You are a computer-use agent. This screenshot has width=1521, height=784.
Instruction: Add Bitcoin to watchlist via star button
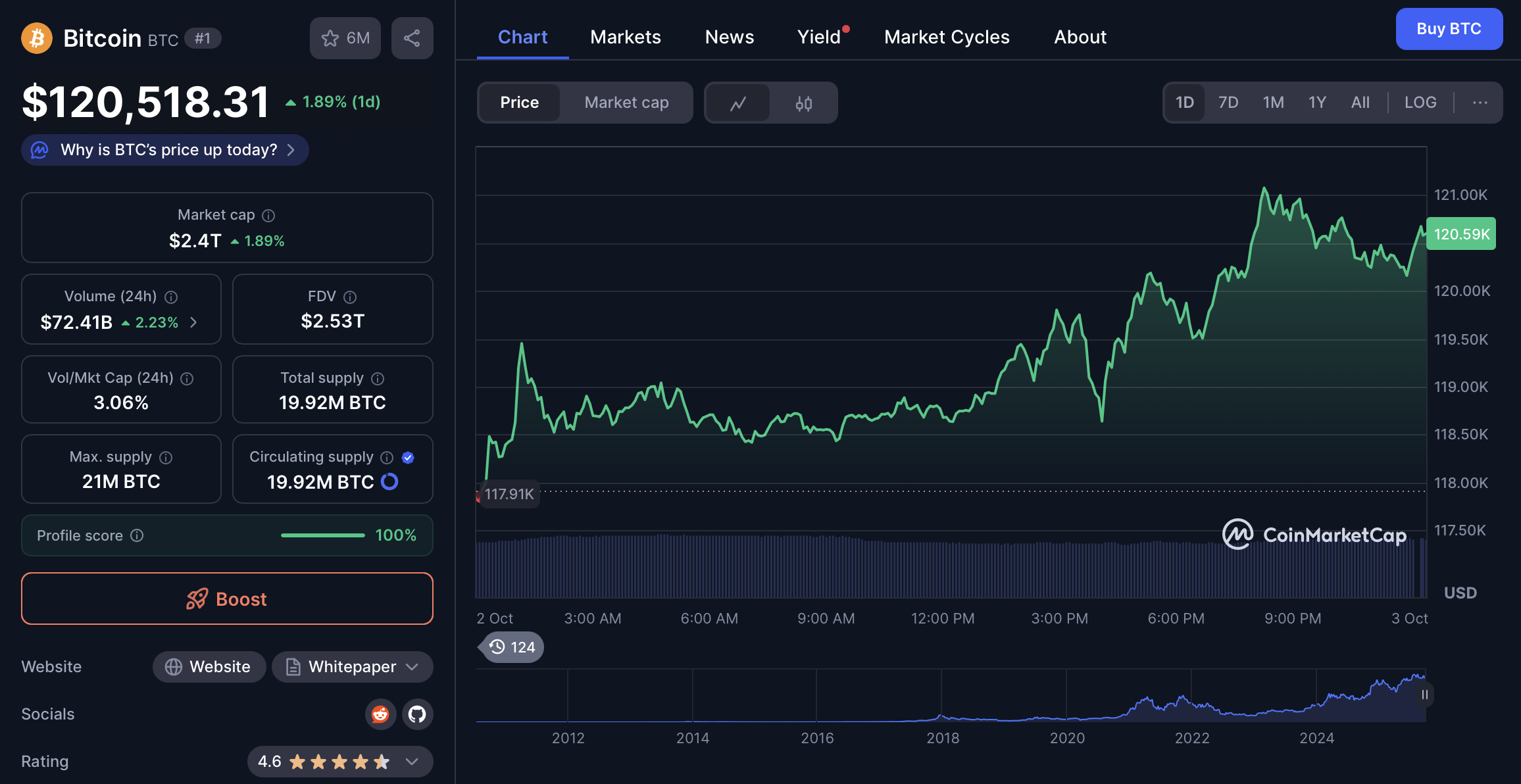click(345, 38)
